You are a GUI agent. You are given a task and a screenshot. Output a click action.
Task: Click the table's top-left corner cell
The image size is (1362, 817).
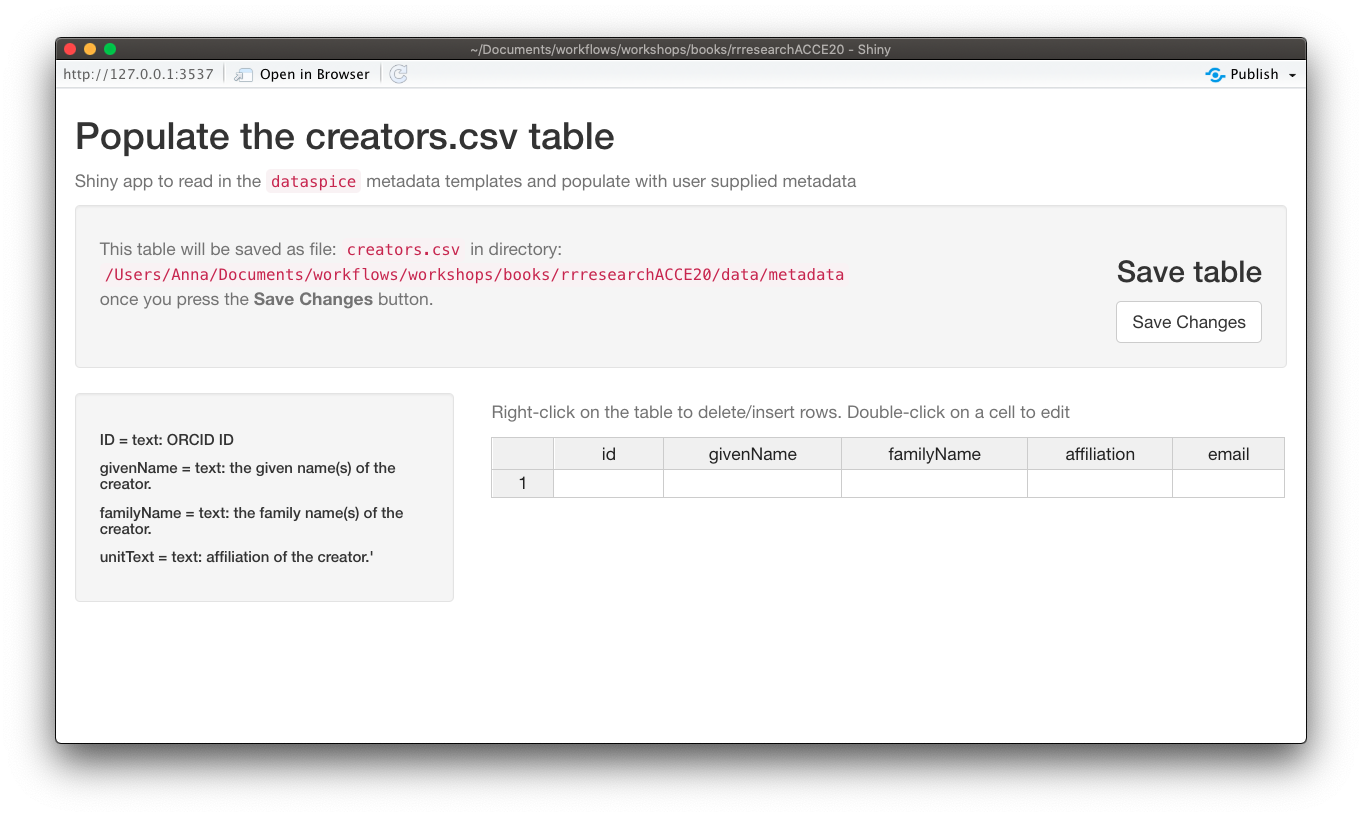tap(523, 454)
